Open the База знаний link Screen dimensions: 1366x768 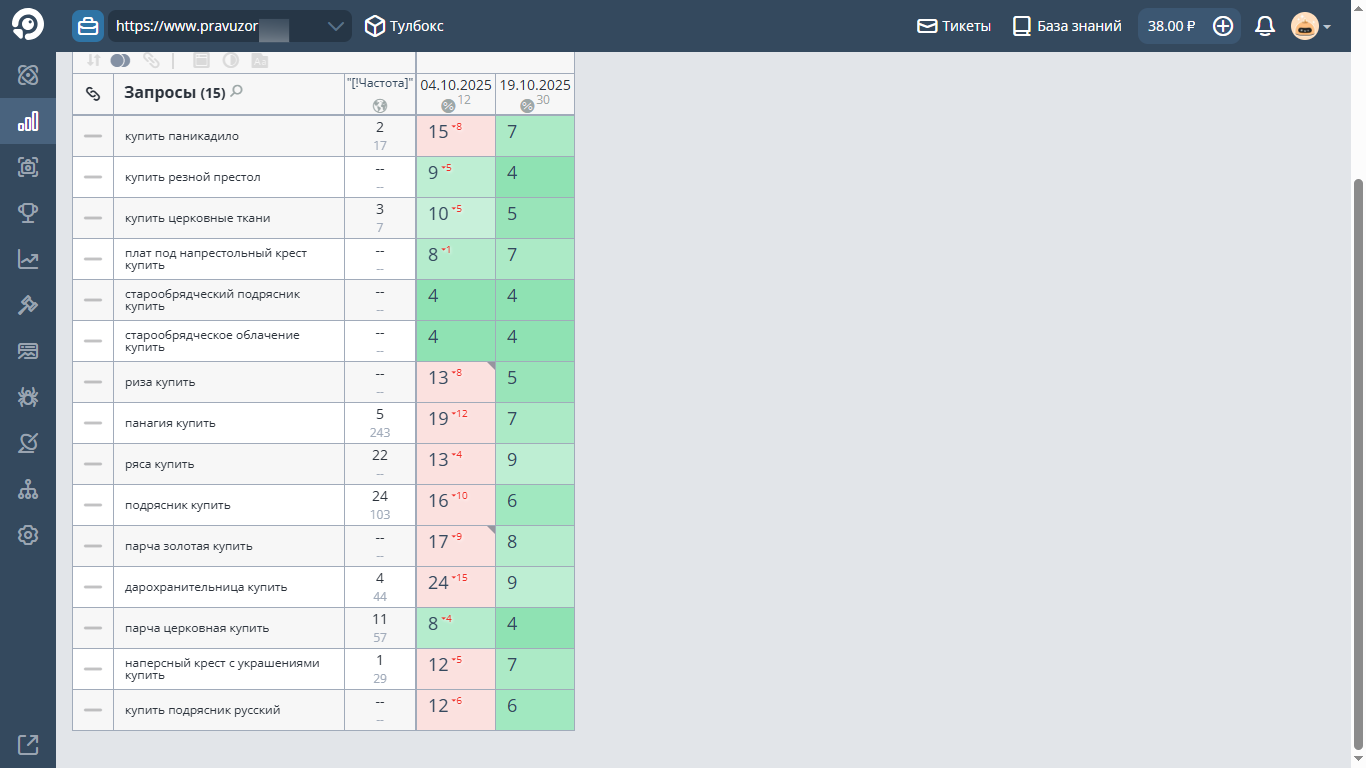pos(1067,26)
